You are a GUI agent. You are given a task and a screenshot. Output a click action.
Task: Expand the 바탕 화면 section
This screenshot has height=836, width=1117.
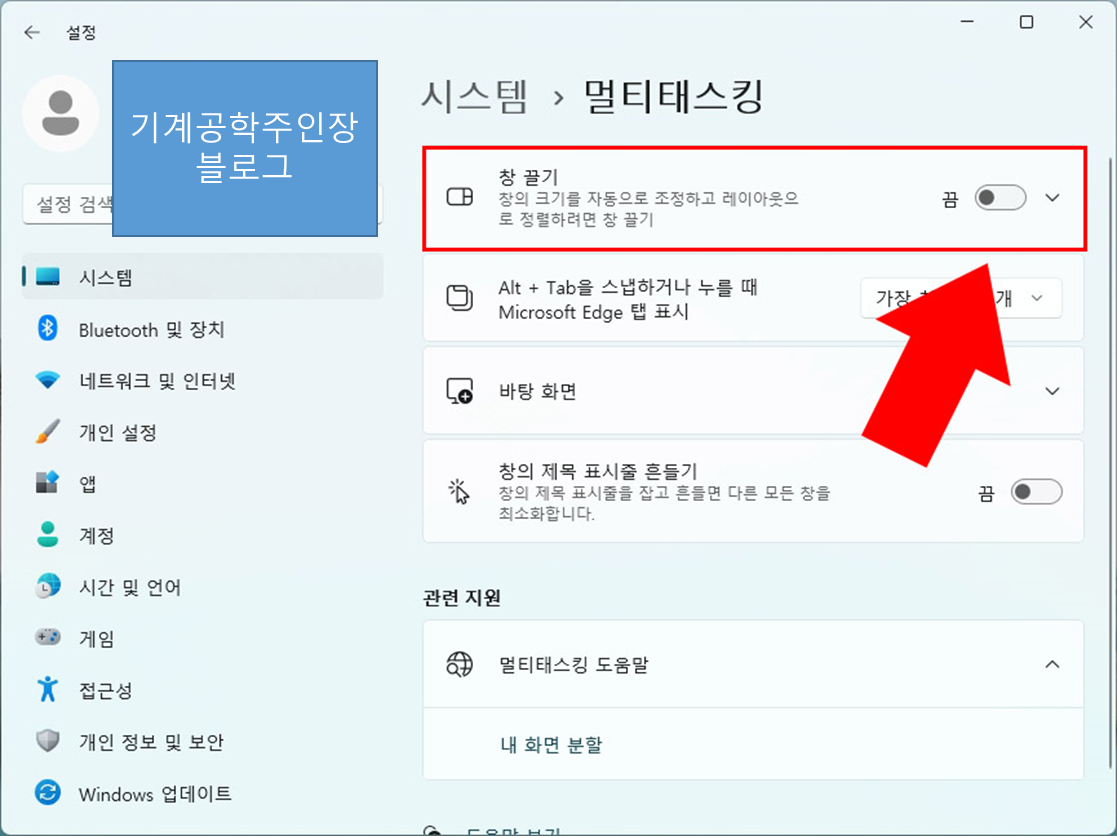tap(1052, 391)
